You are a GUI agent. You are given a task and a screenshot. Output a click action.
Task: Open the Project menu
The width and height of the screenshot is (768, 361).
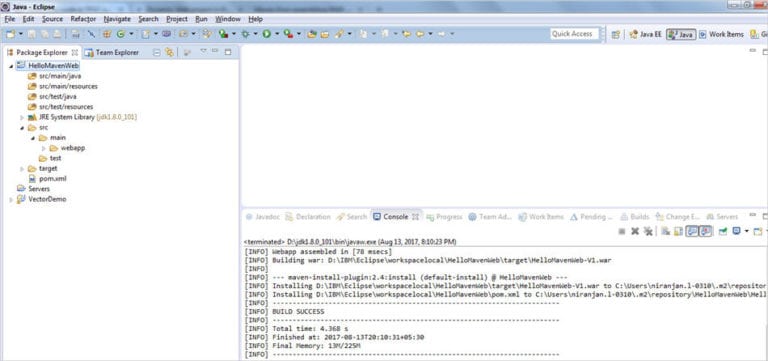click(x=177, y=19)
